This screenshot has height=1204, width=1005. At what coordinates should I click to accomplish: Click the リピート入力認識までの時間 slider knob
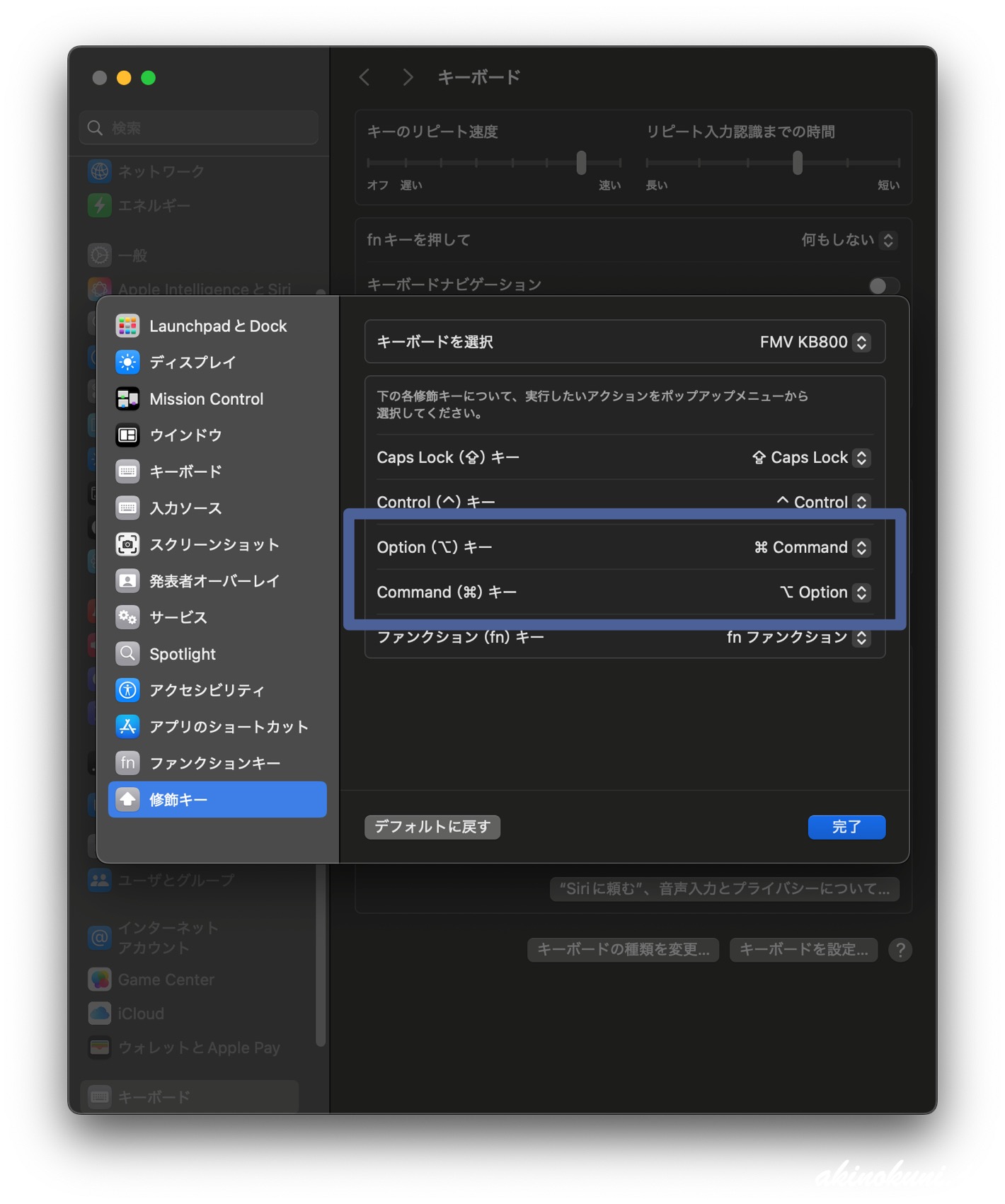(798, 163)
